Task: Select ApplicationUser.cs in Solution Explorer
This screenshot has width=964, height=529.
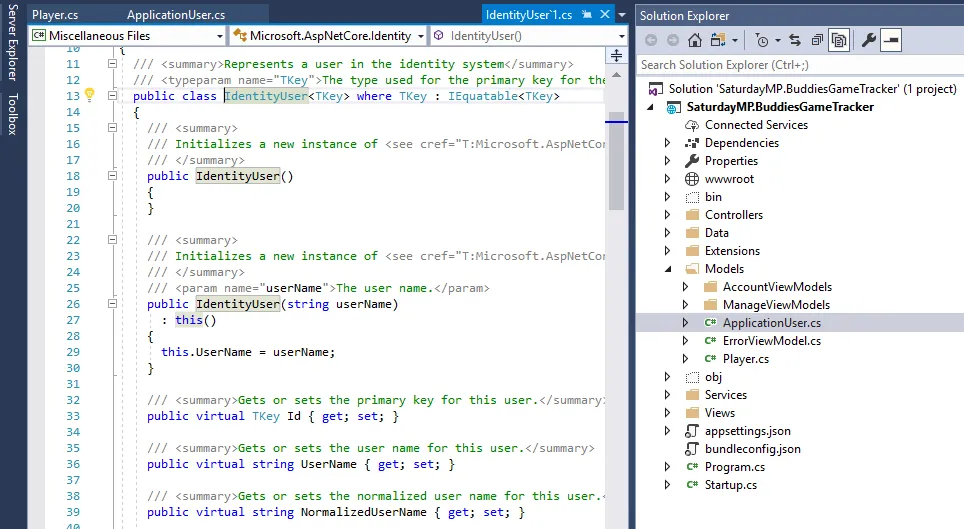Action: [772, 322]
